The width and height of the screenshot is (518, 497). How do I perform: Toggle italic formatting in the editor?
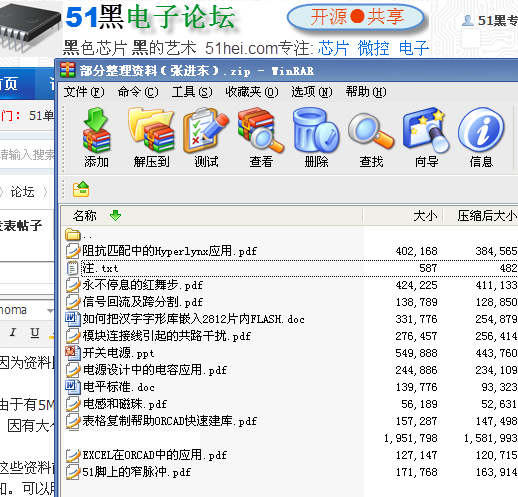tap(13, 332)
